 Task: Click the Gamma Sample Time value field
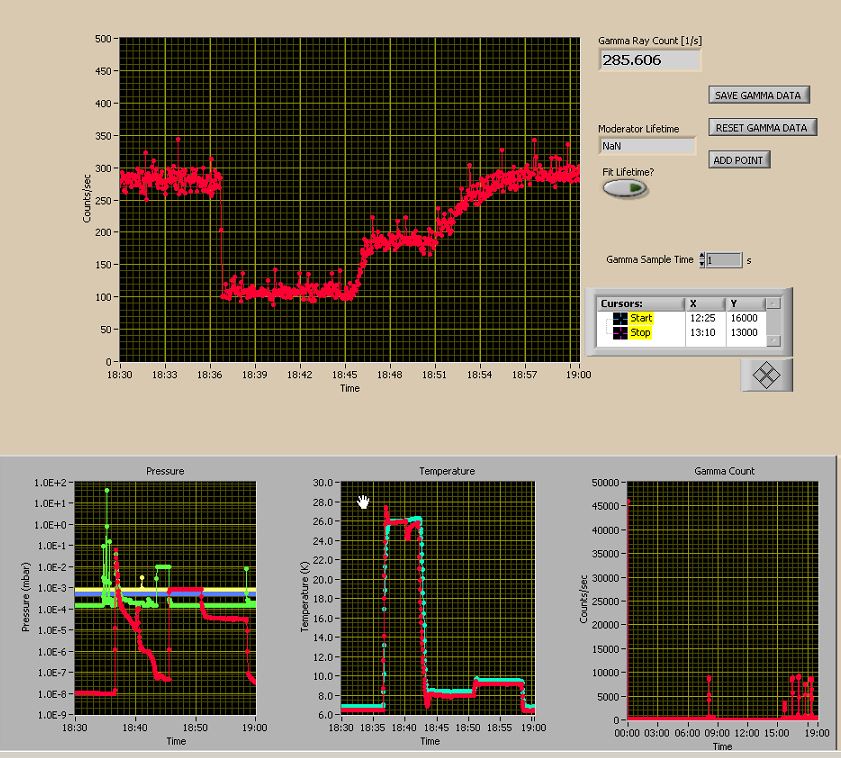click(x=724, y=260)
